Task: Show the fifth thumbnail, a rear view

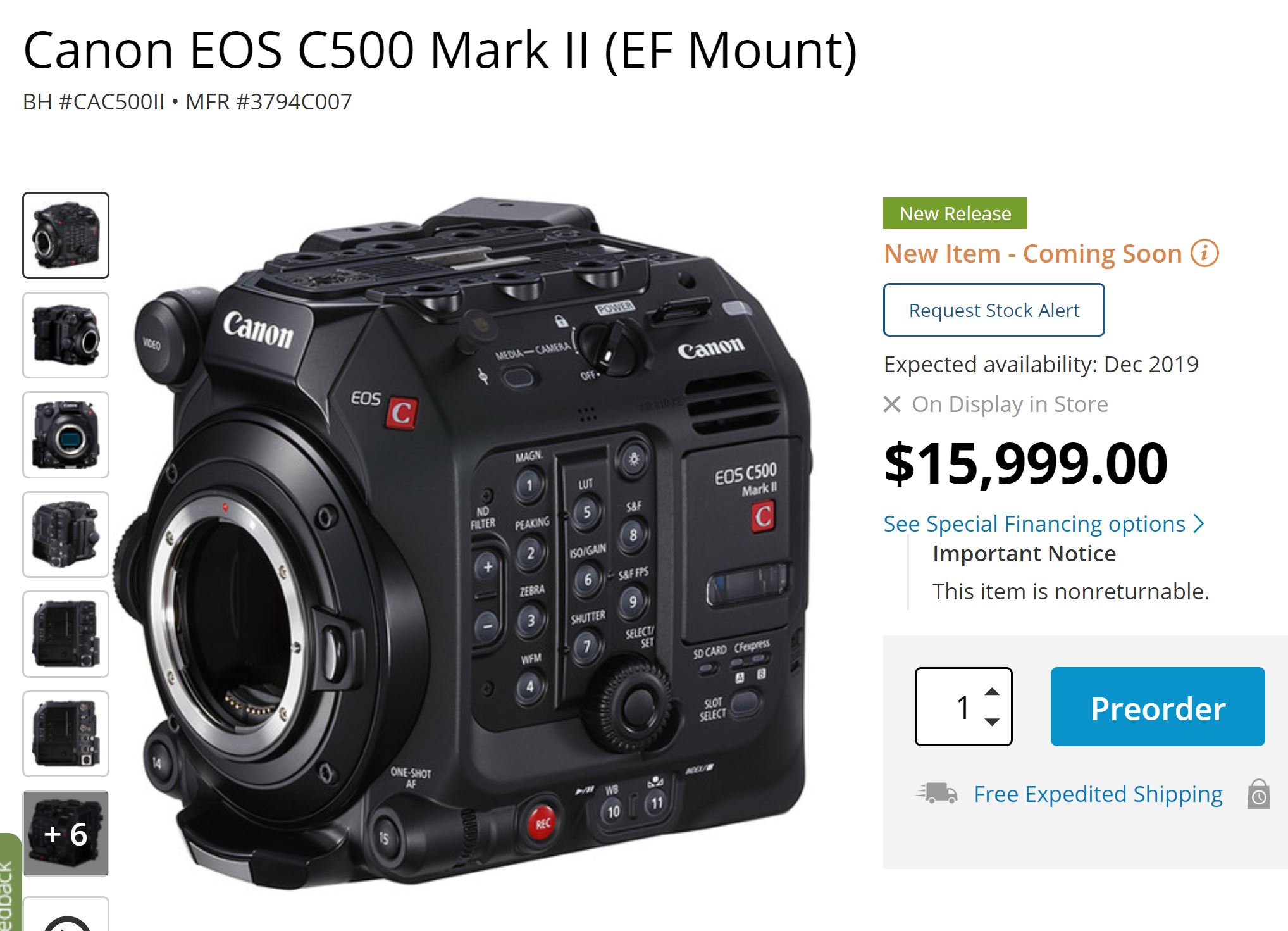Action: [66, 634]
